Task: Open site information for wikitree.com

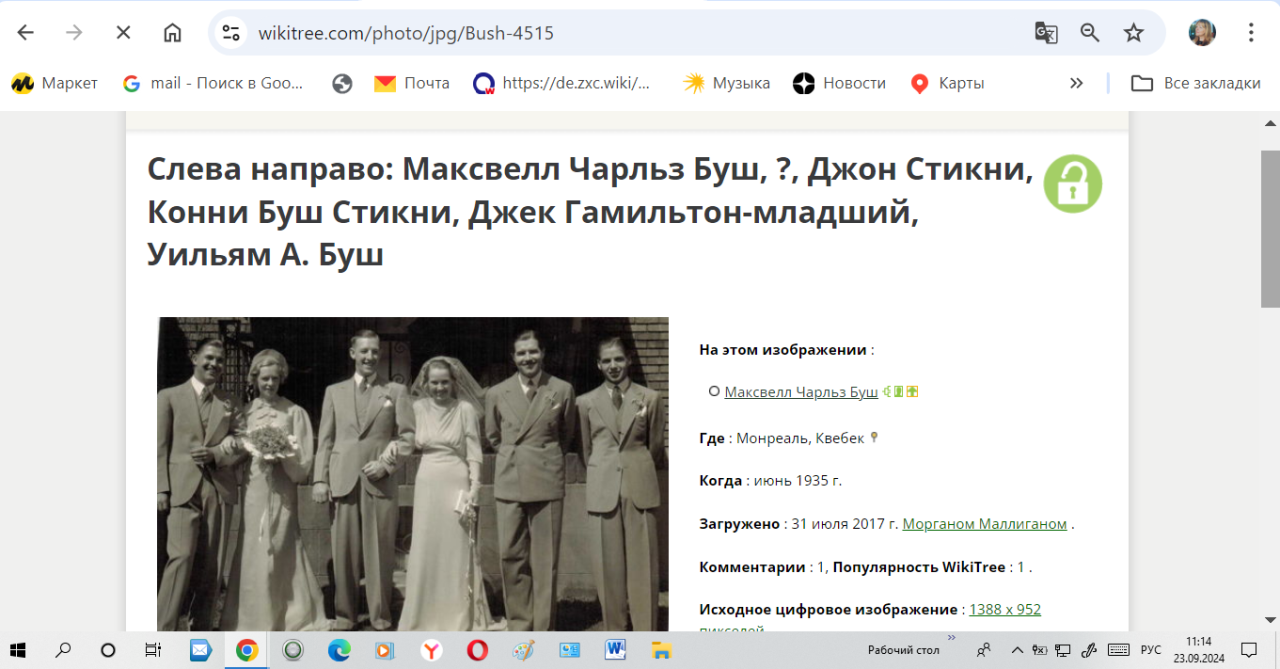Action: pos(232,33)
